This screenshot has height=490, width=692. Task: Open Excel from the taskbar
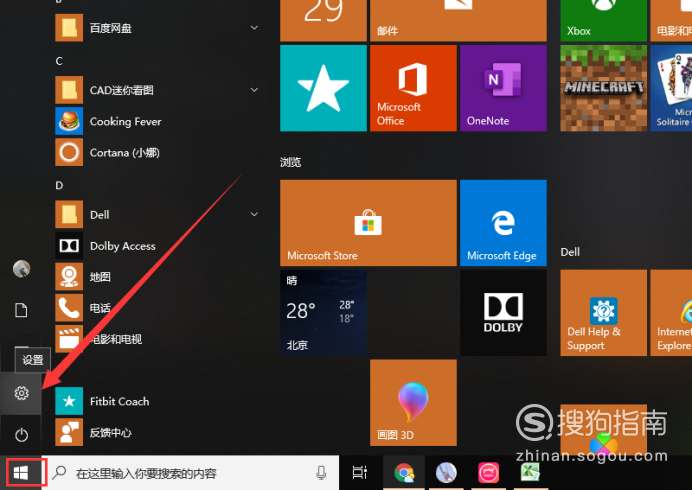[530, 473]
